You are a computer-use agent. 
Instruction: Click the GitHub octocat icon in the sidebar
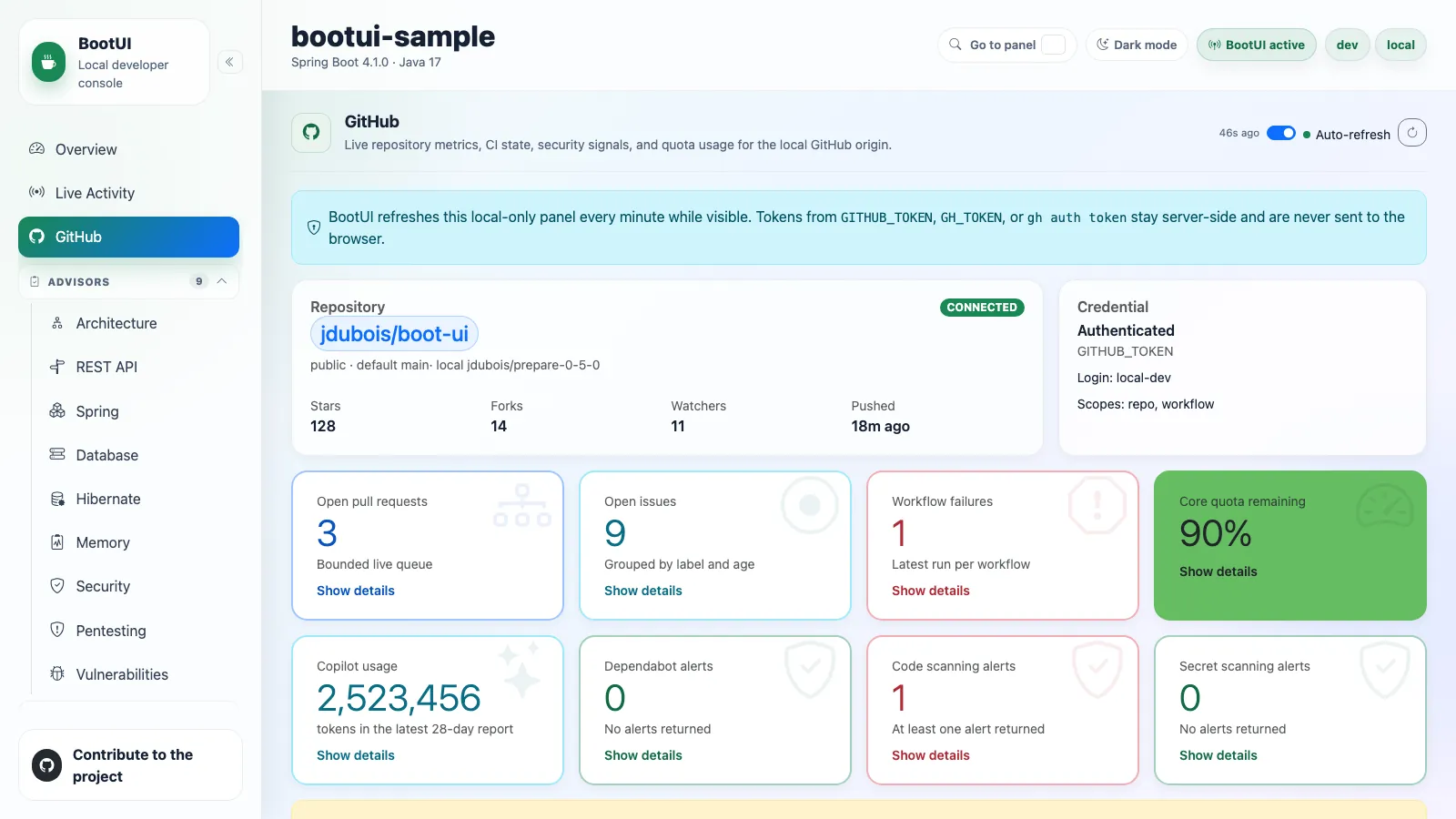pyautogui.click(x=36, y=237)
